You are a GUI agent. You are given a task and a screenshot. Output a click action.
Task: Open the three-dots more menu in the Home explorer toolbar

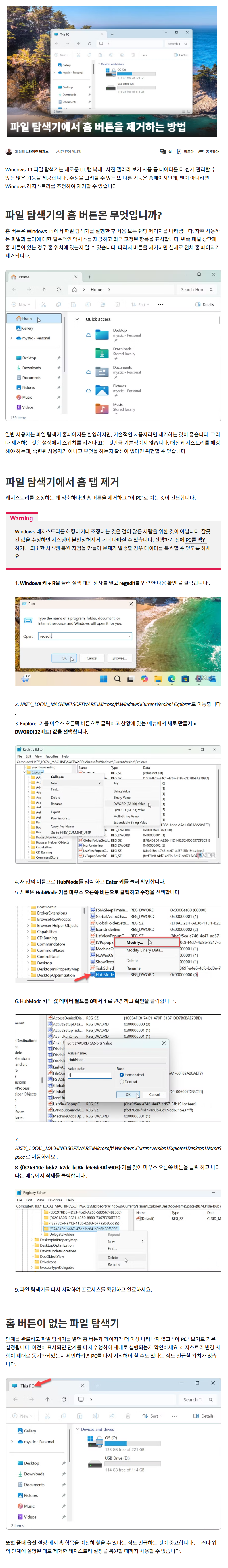[160, 304]
